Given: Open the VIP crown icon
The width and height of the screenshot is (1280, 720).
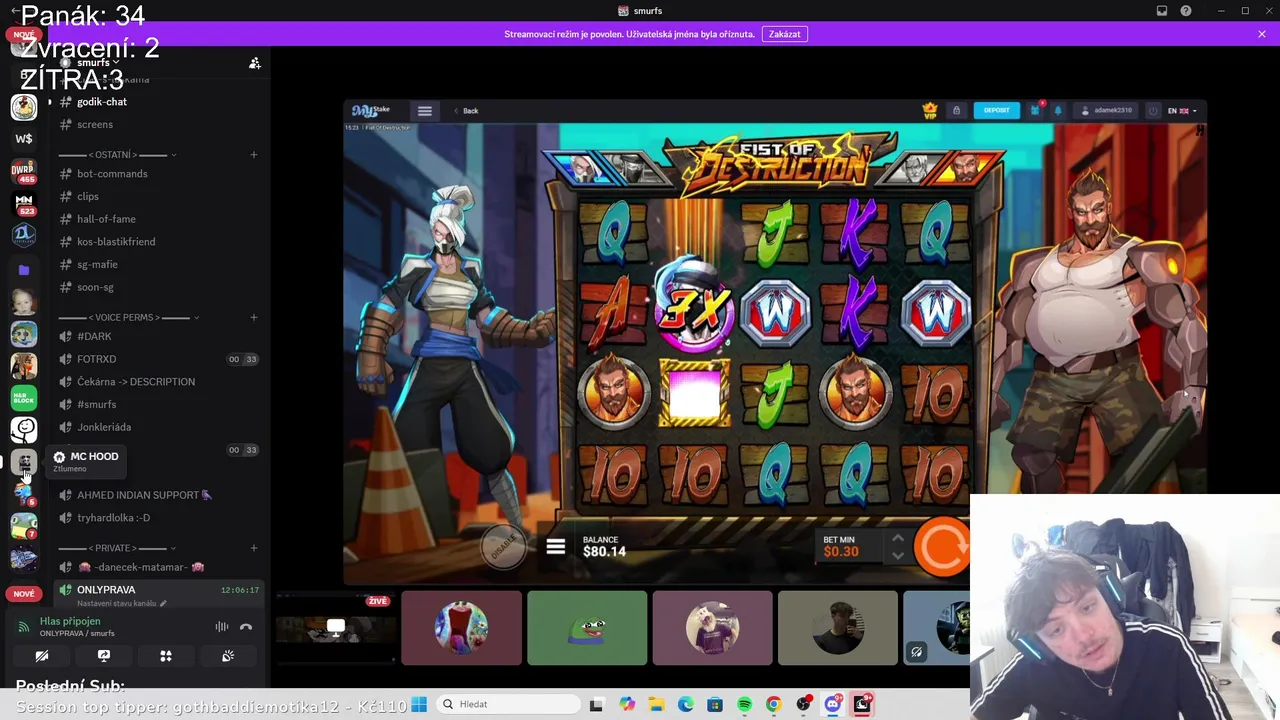Looking at the screenshot, I should [x=930, y=110].
